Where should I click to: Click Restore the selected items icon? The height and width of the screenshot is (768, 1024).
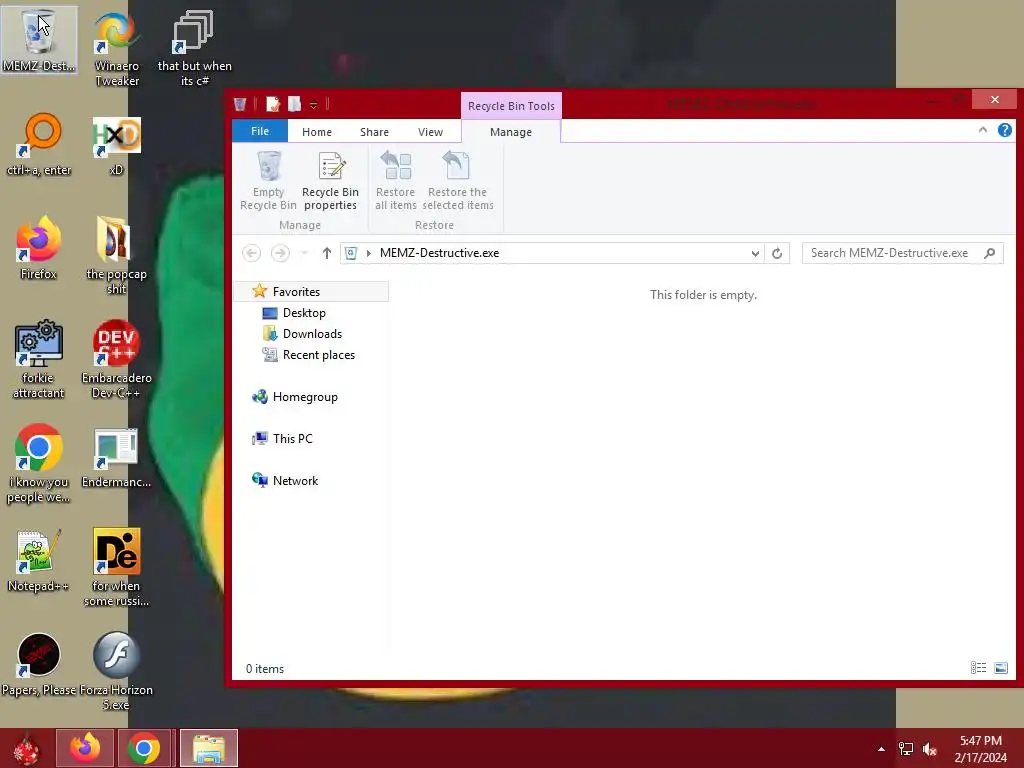click(x=457, y=180)
